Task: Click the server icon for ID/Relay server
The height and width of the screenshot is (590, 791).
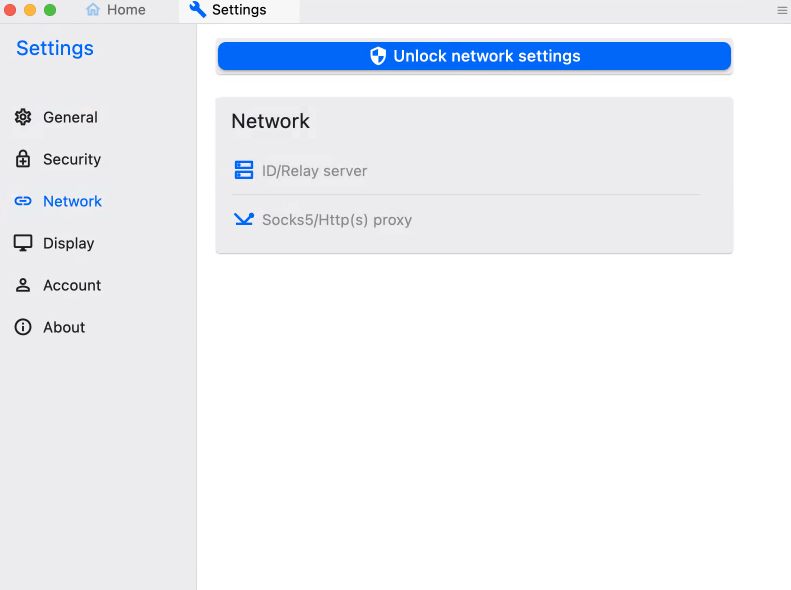Action: pyautogui.click(x=243, y=170)
